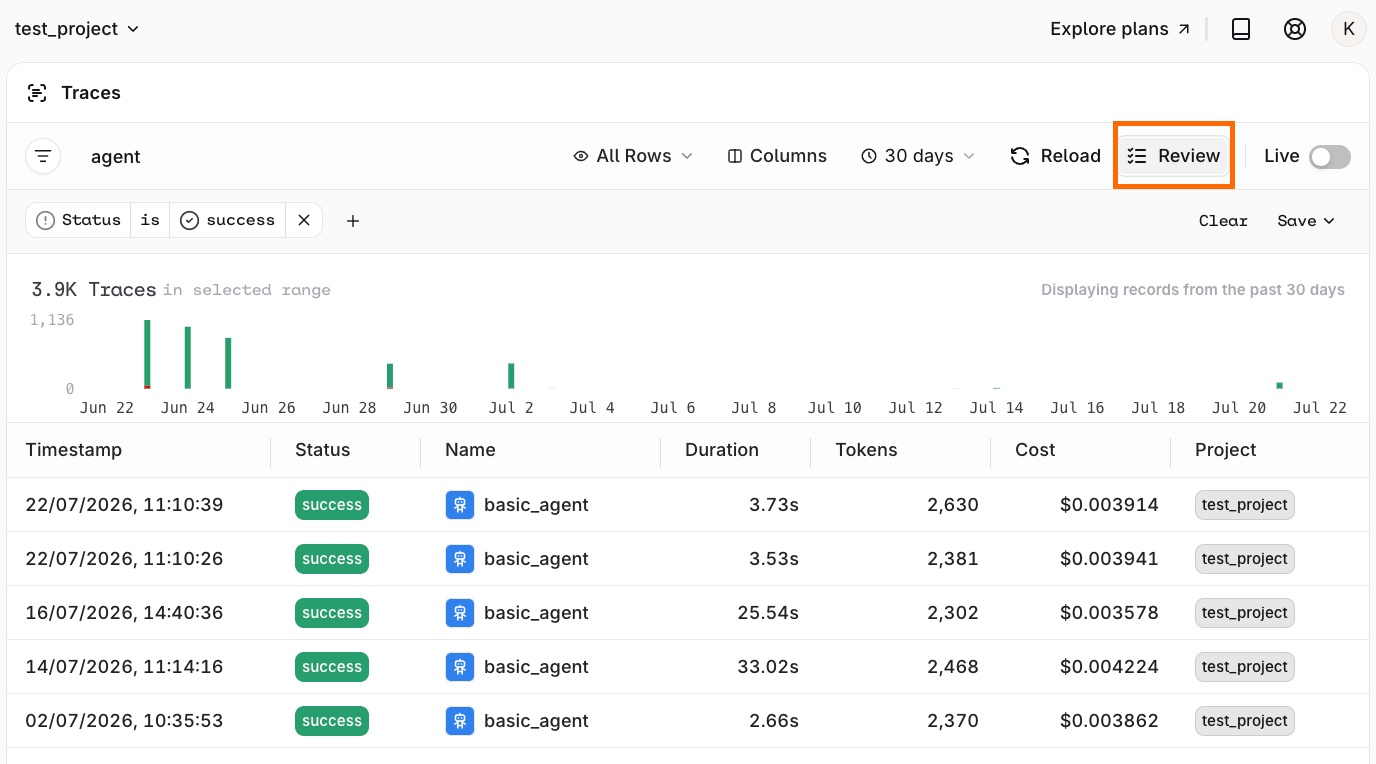Click the test_project tag in the $0.004224 row
The width and height of the screenshot is (1376, 764).
pos(1245,667)
